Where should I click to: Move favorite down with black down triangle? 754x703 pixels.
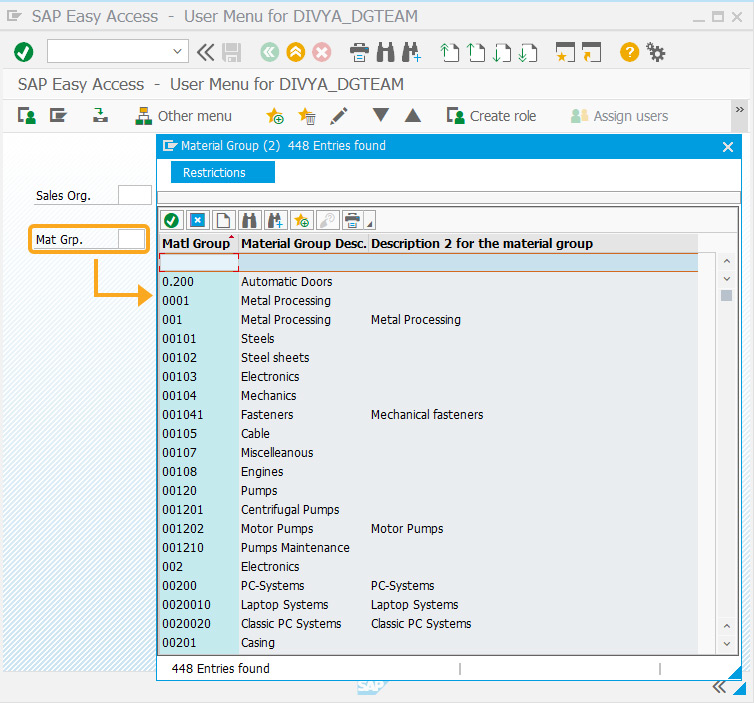(x=381, y=115)
